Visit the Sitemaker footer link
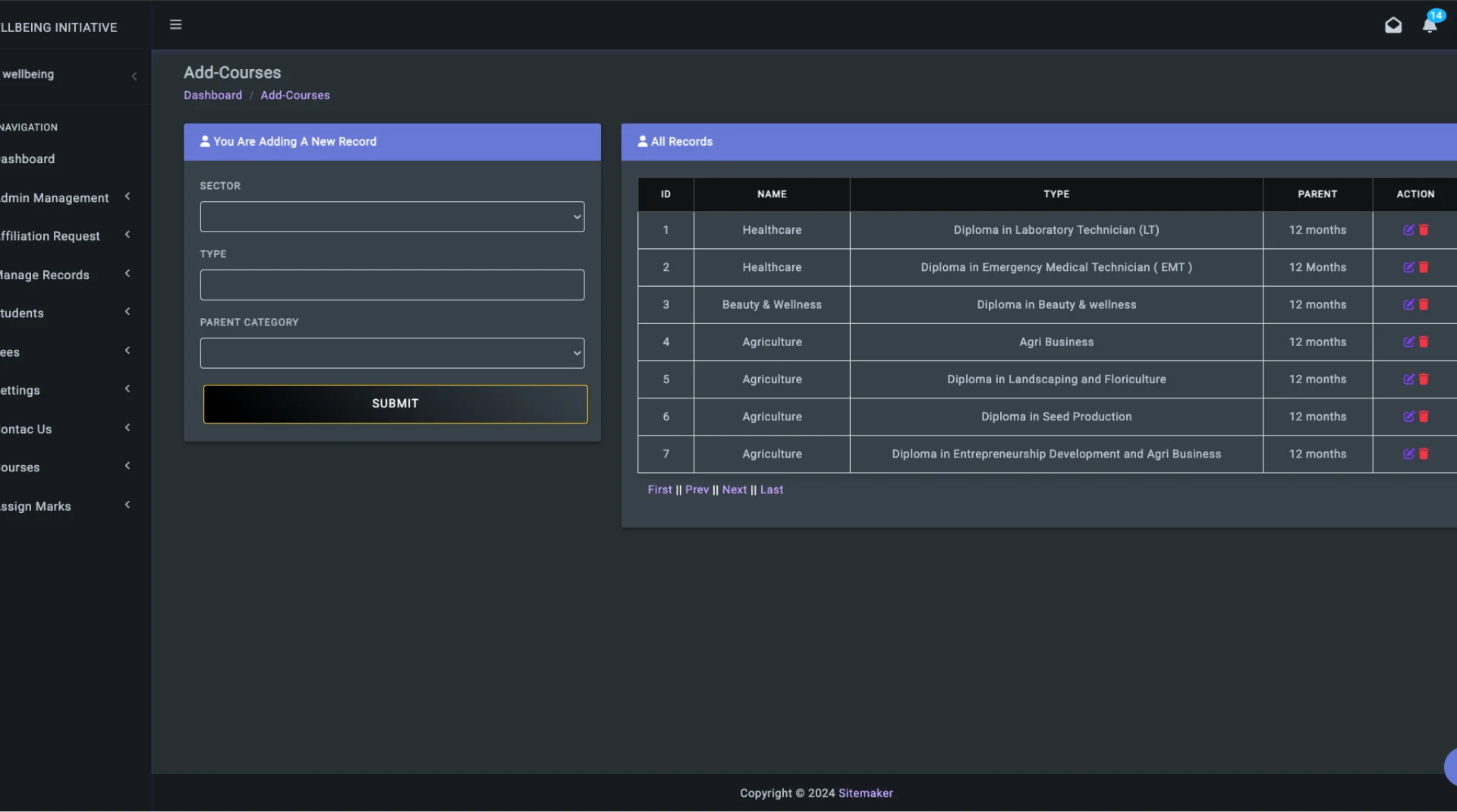This screenshot has width=1457, height=812. click(866, 793)
